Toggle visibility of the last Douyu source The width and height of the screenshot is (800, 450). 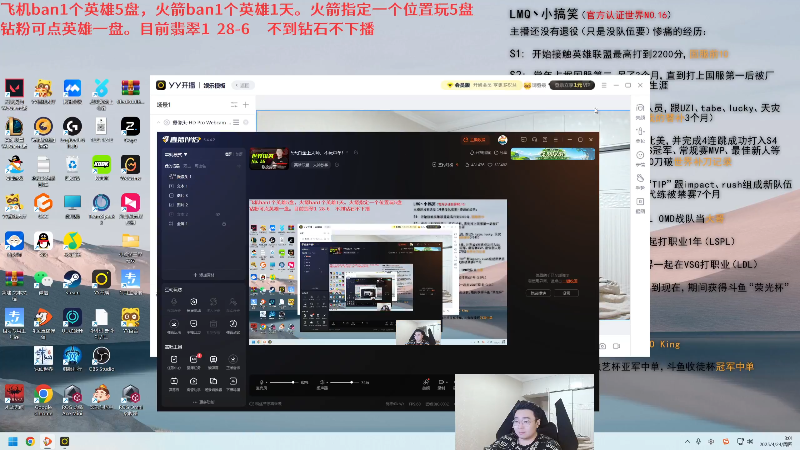point(224,223)
